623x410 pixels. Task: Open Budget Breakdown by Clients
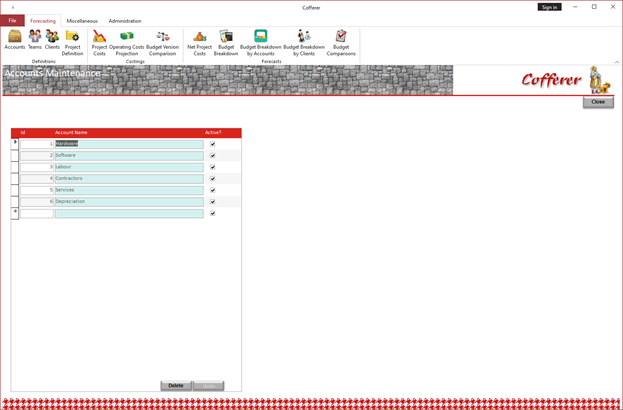(x=304, y=43)
